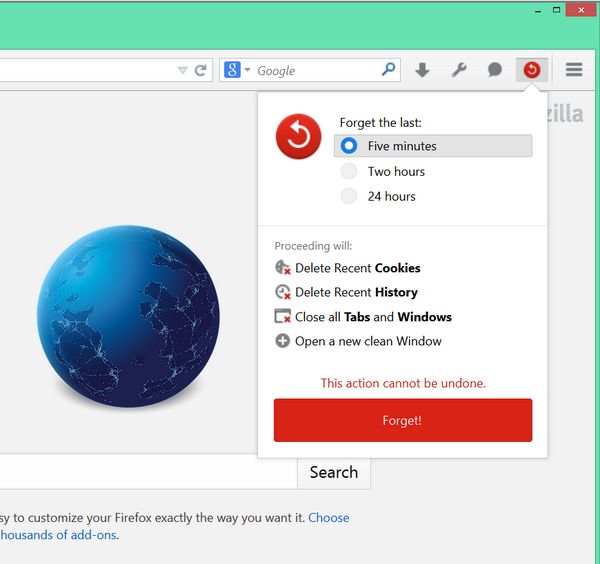Type in the Google search field
This screenshot has width=600, height=564.
tap(315, 70)
